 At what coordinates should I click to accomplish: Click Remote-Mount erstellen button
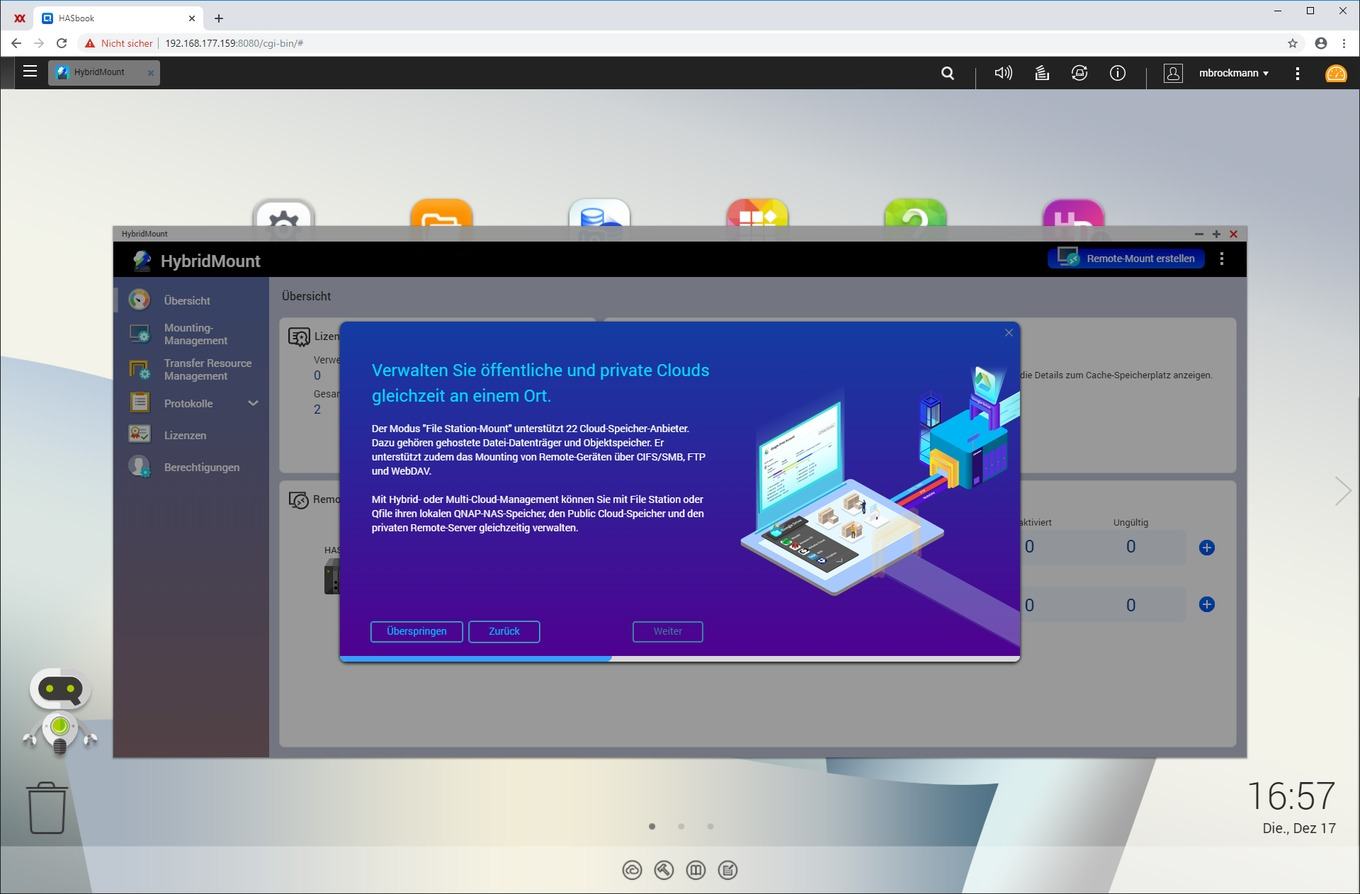1126,258
